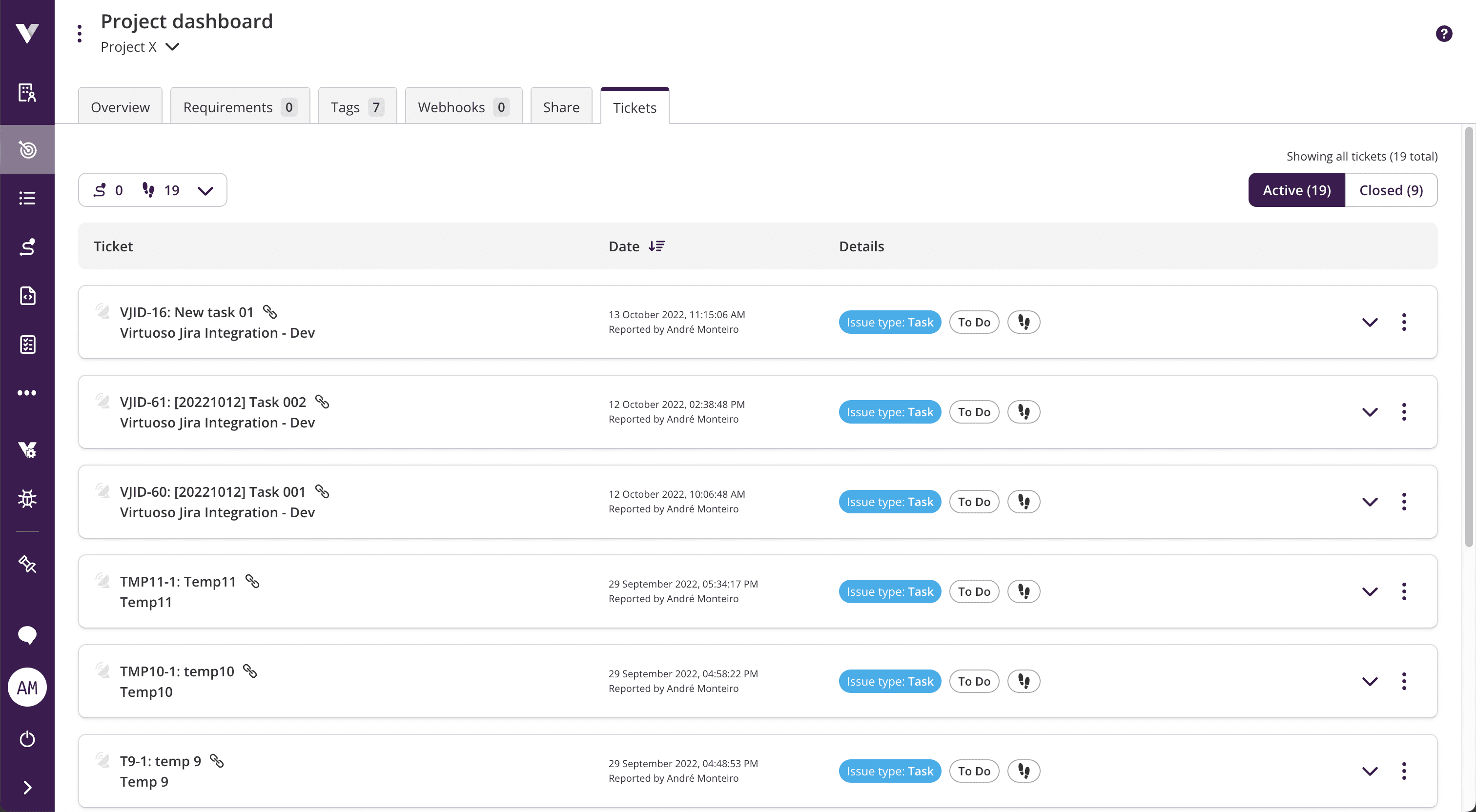This screenshot has height=812, width=1476.
Task: Open the Project X project selector
Action: [139, 47]
